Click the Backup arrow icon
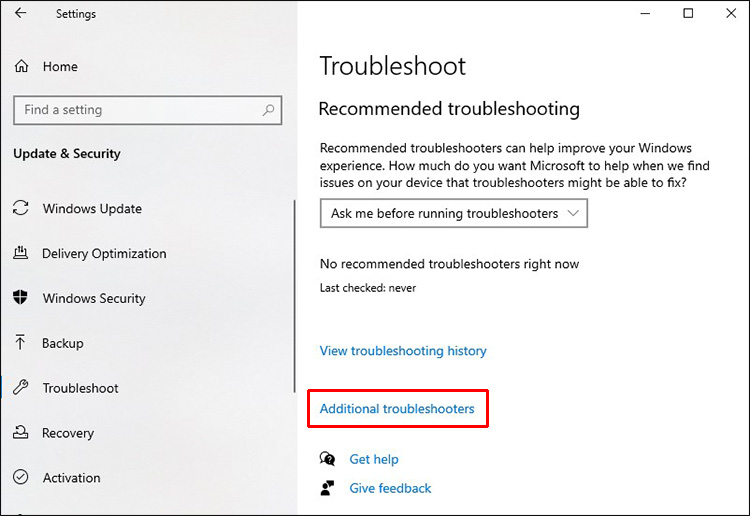 [x=20, y=343]
